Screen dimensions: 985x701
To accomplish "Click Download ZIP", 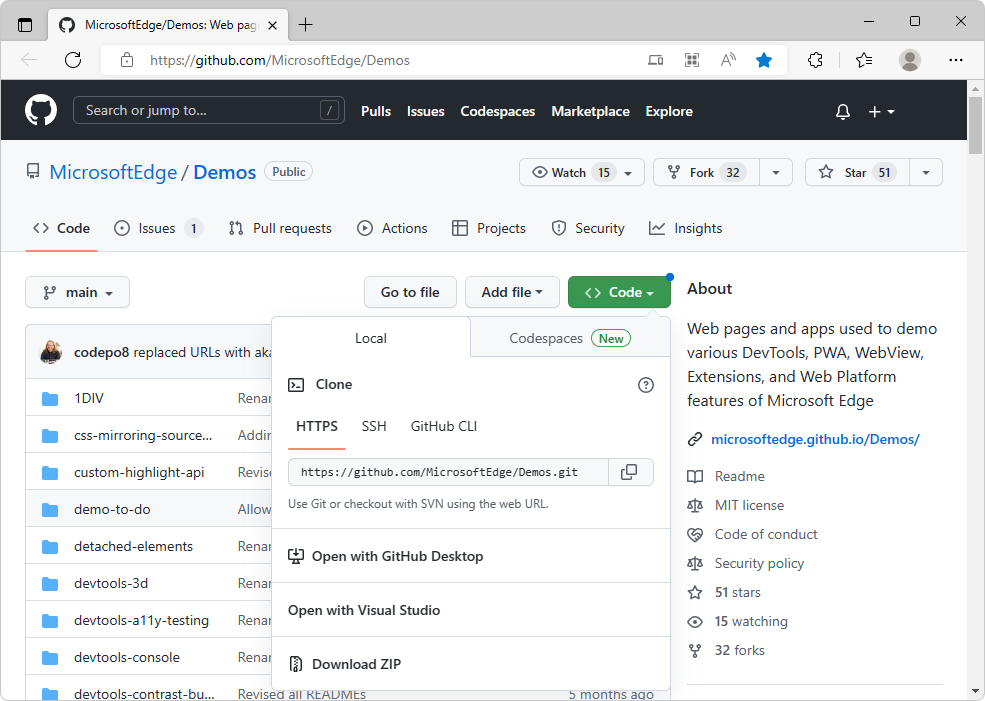I will coord(355,663).
